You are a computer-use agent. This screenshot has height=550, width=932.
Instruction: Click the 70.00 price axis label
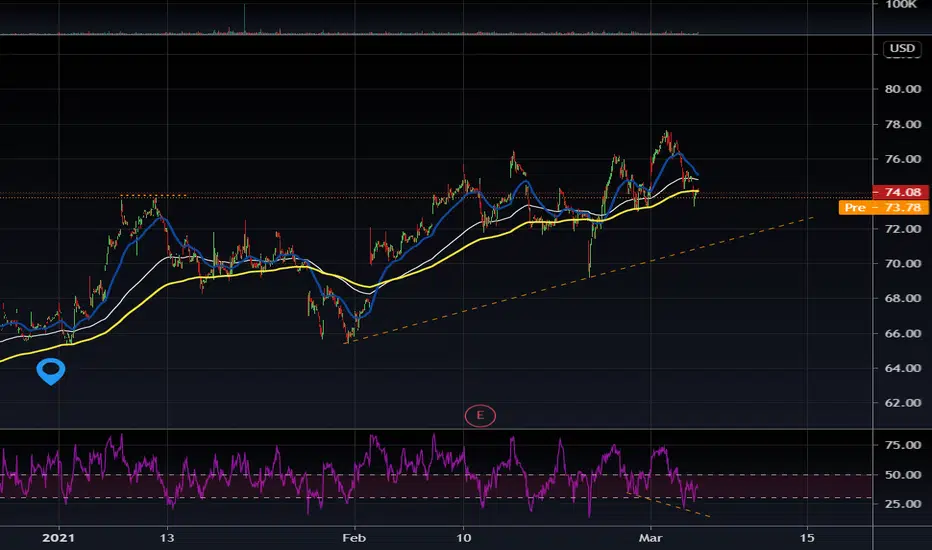[x=903, y=263]
